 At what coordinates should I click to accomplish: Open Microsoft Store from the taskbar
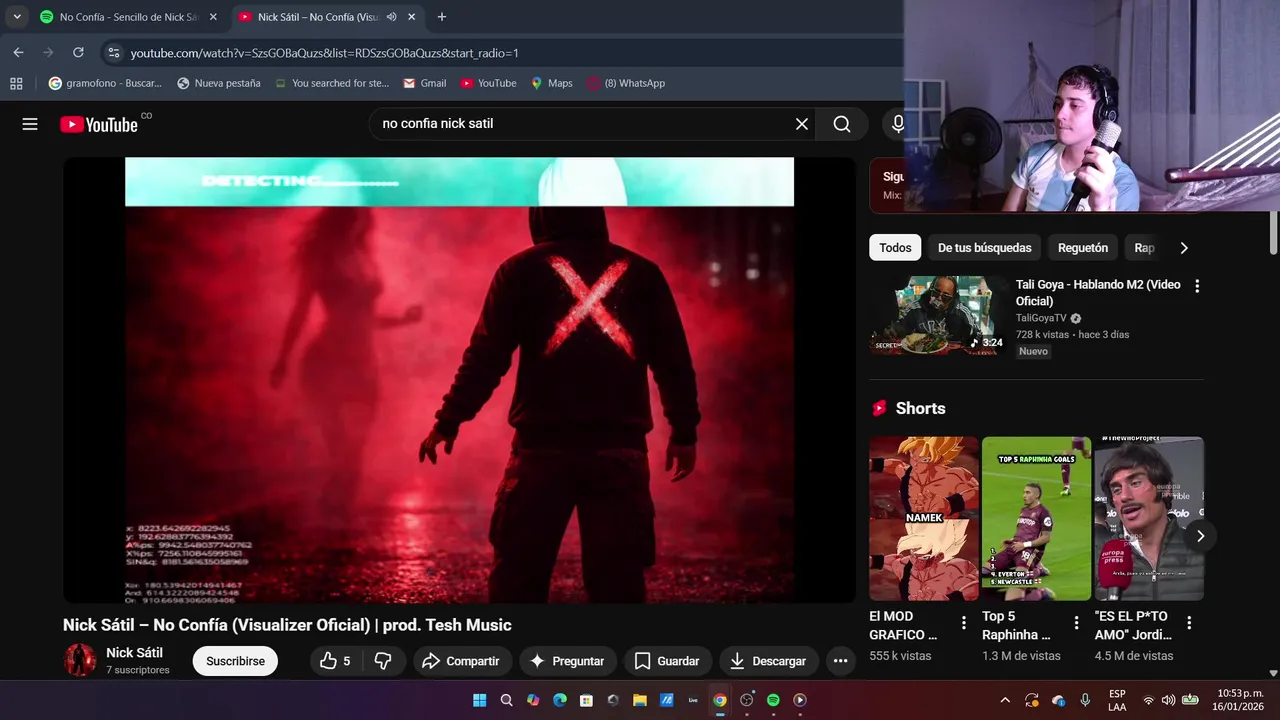coord(586,700)
